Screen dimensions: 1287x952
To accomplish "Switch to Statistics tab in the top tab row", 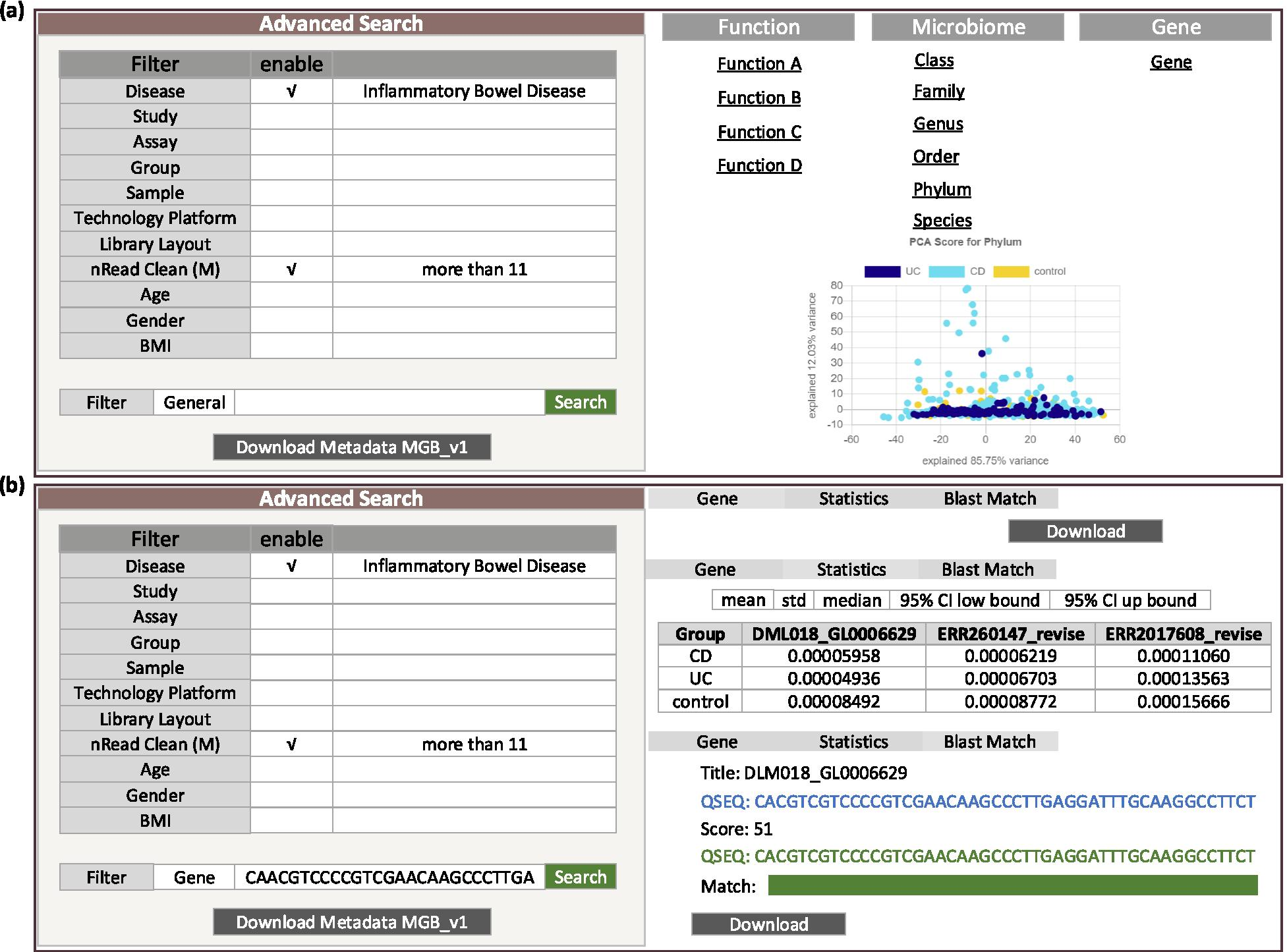I will 853,499.
